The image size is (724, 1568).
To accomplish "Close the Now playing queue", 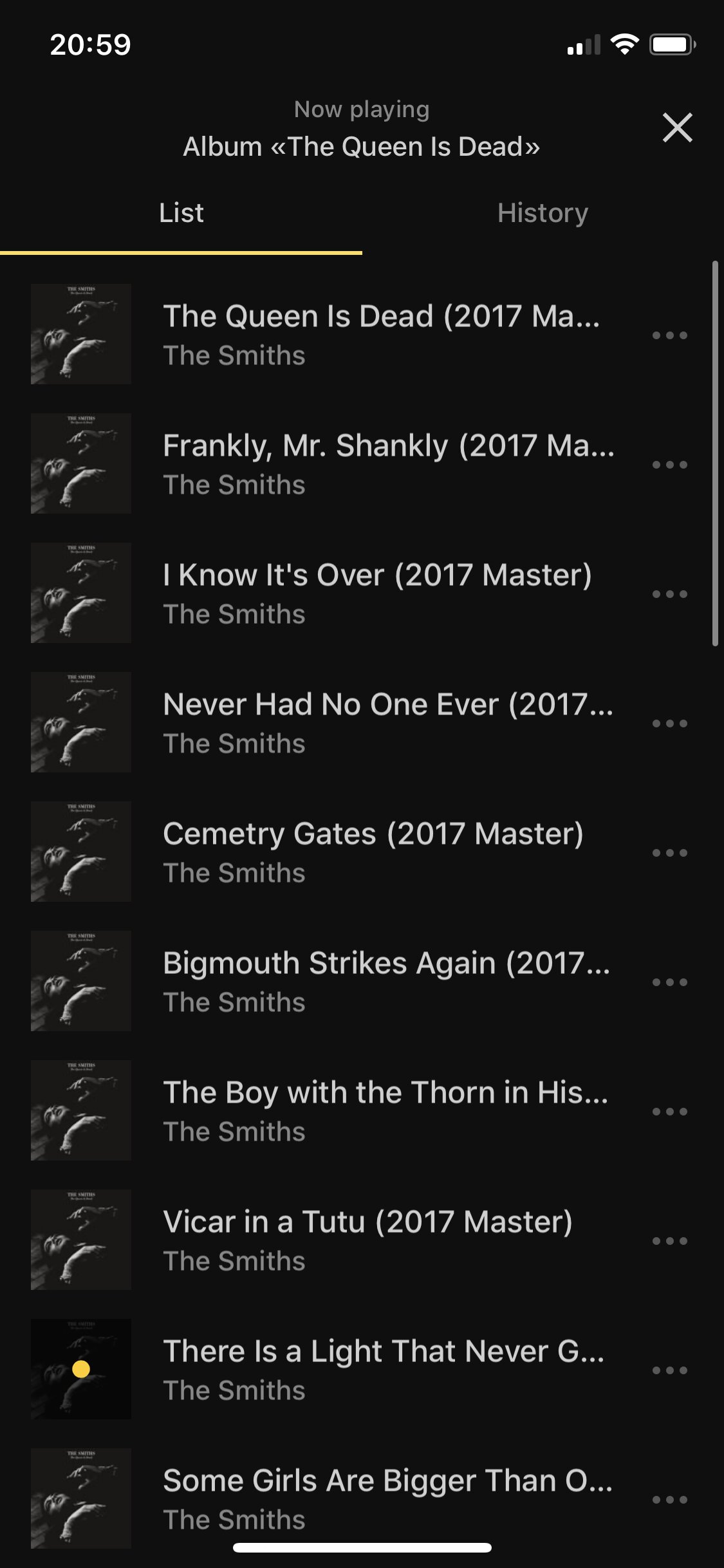I will [677, 127].
